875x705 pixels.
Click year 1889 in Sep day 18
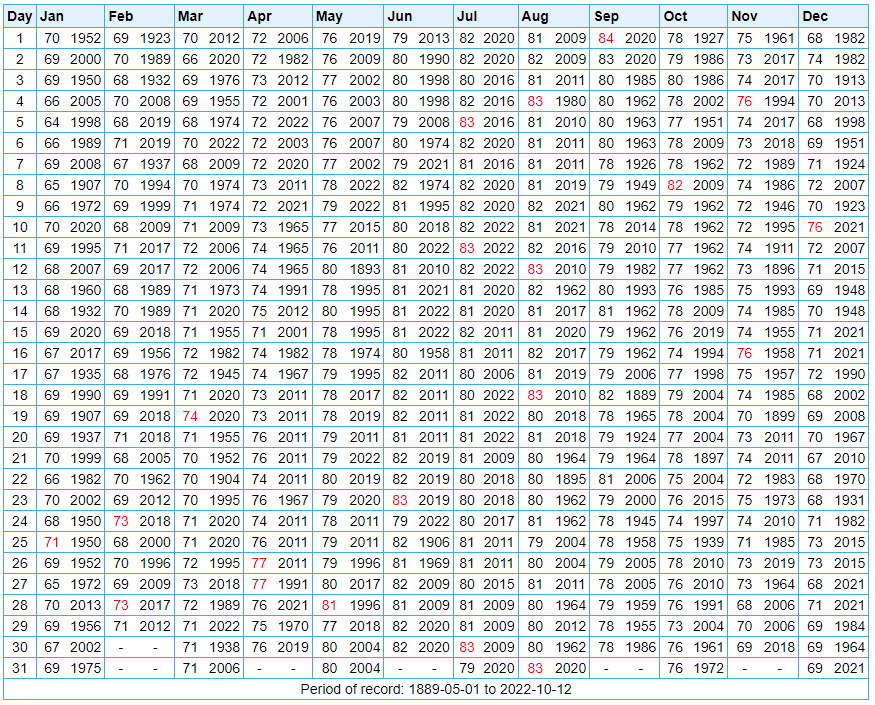pyautogui.click(x=640, y=395)
